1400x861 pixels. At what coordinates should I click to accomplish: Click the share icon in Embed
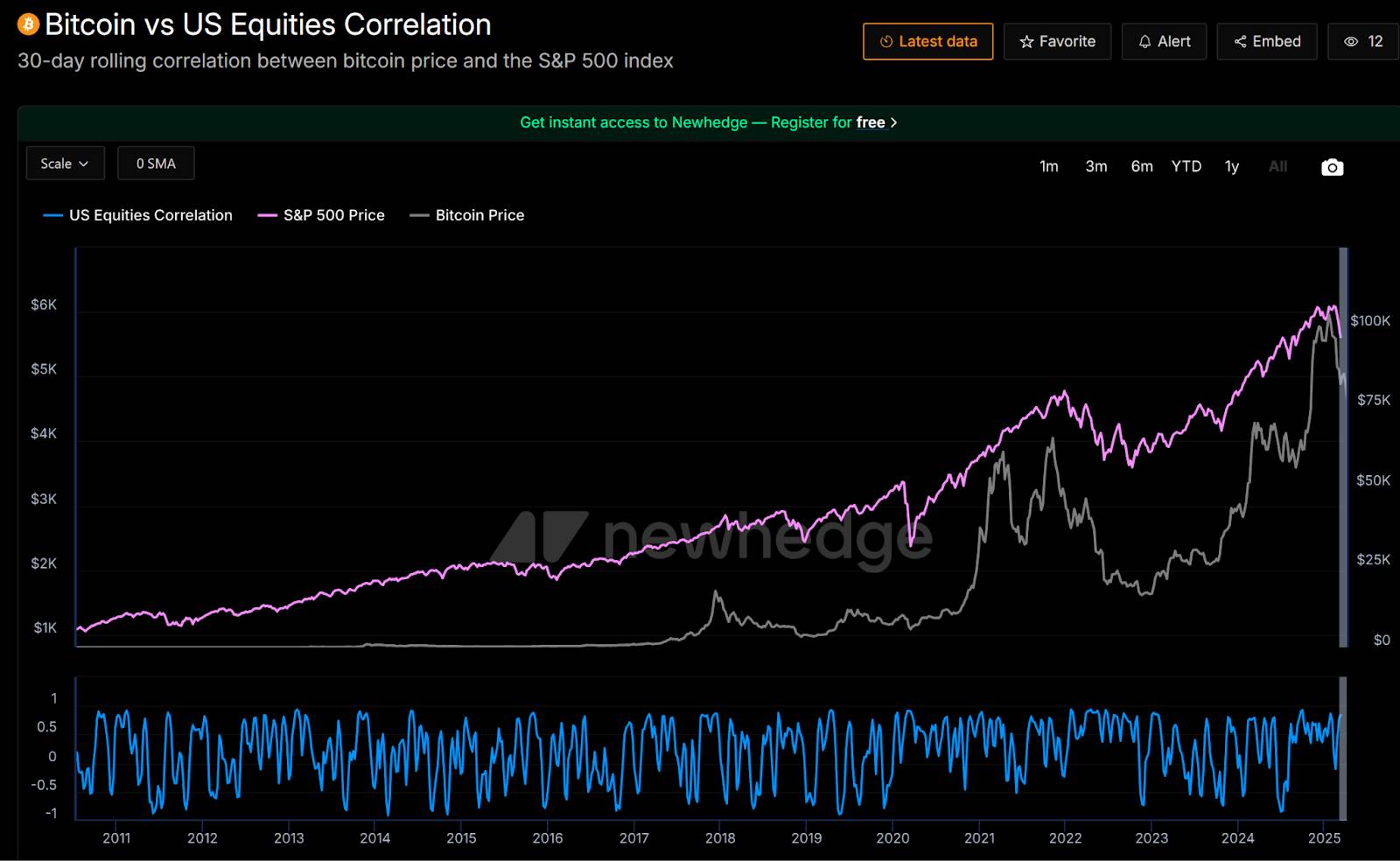pyautogui.click(x=1240, y=42)
